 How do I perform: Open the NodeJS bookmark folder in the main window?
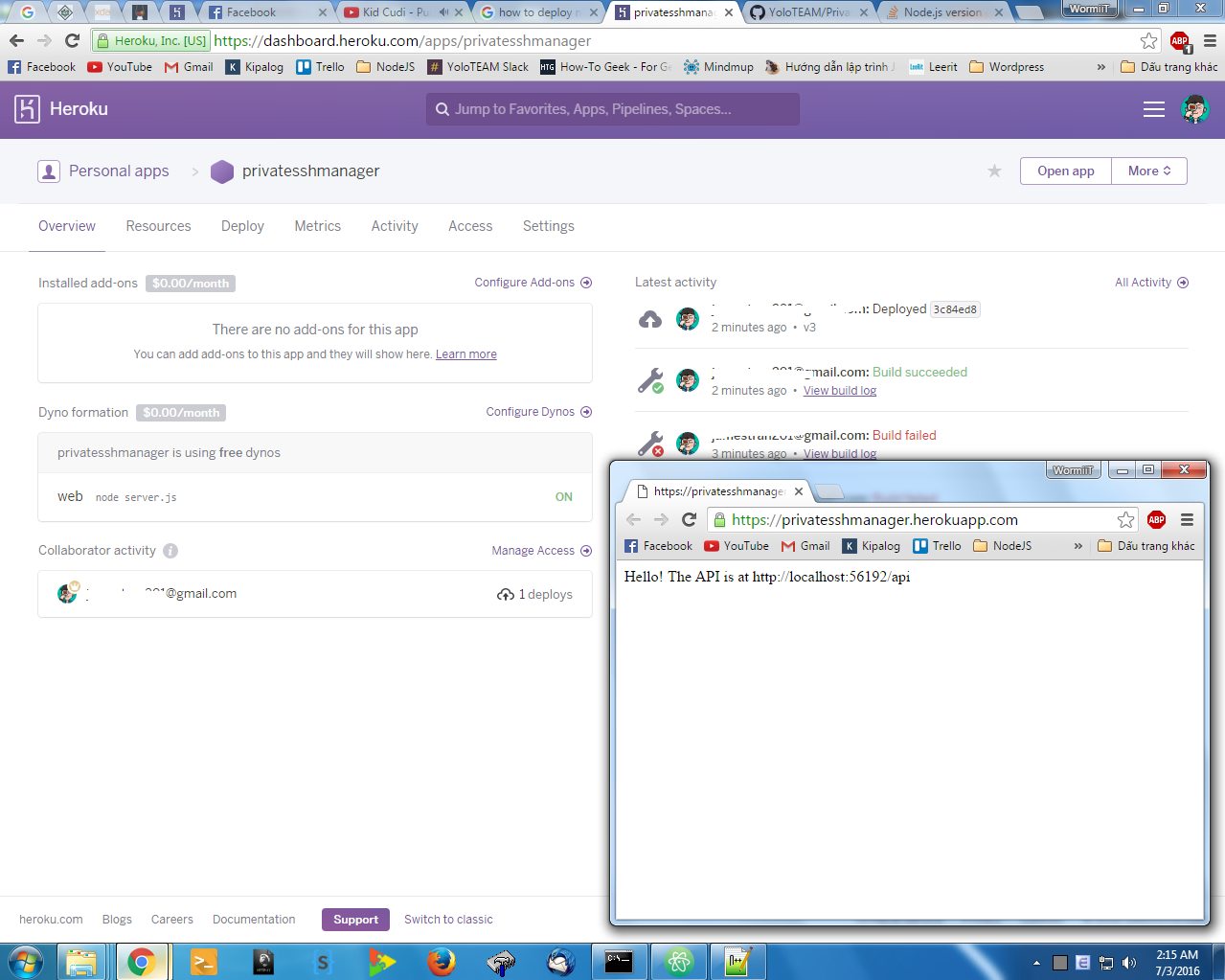386,67
